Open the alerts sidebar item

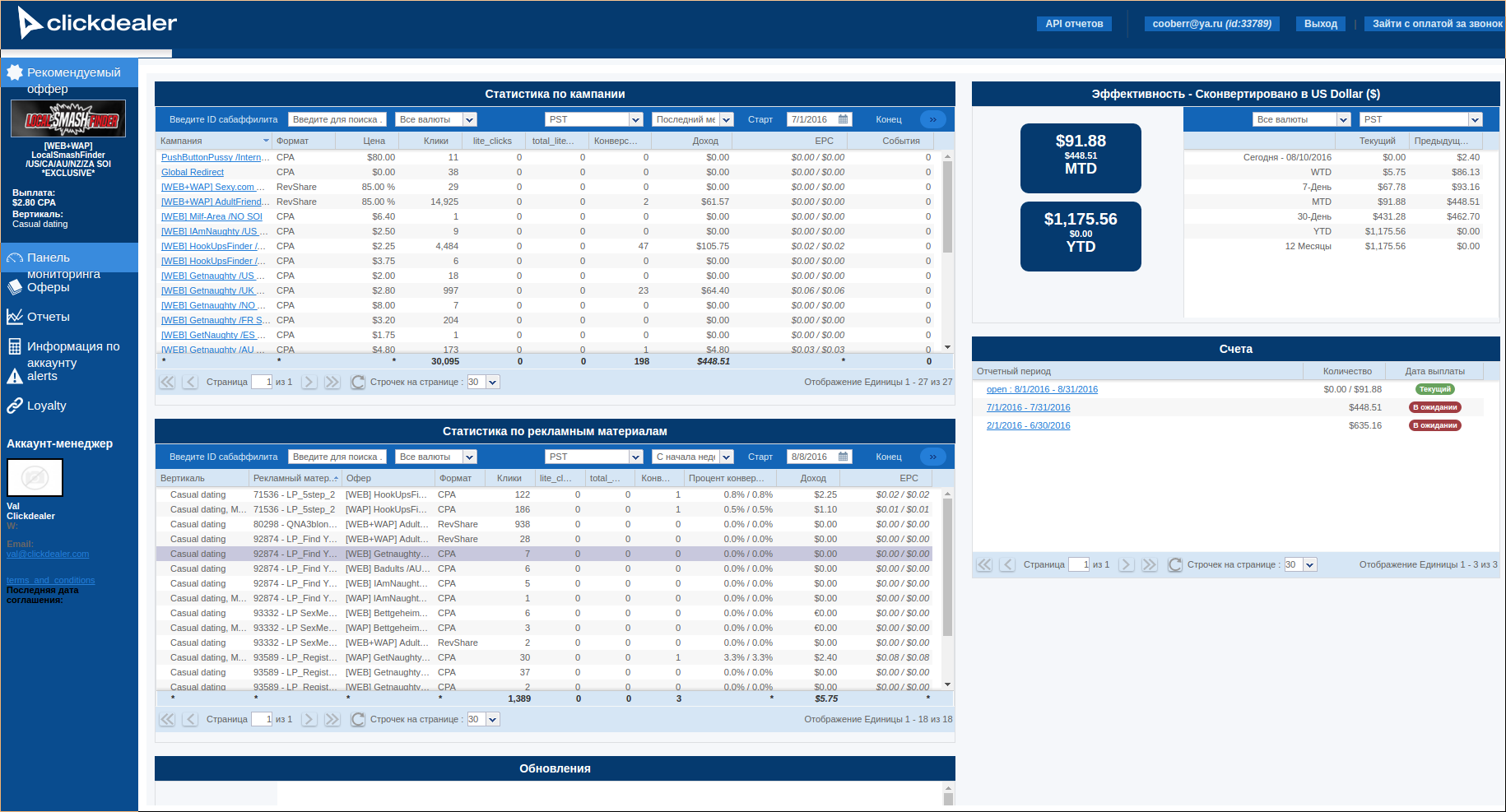(x=69, y=376)
